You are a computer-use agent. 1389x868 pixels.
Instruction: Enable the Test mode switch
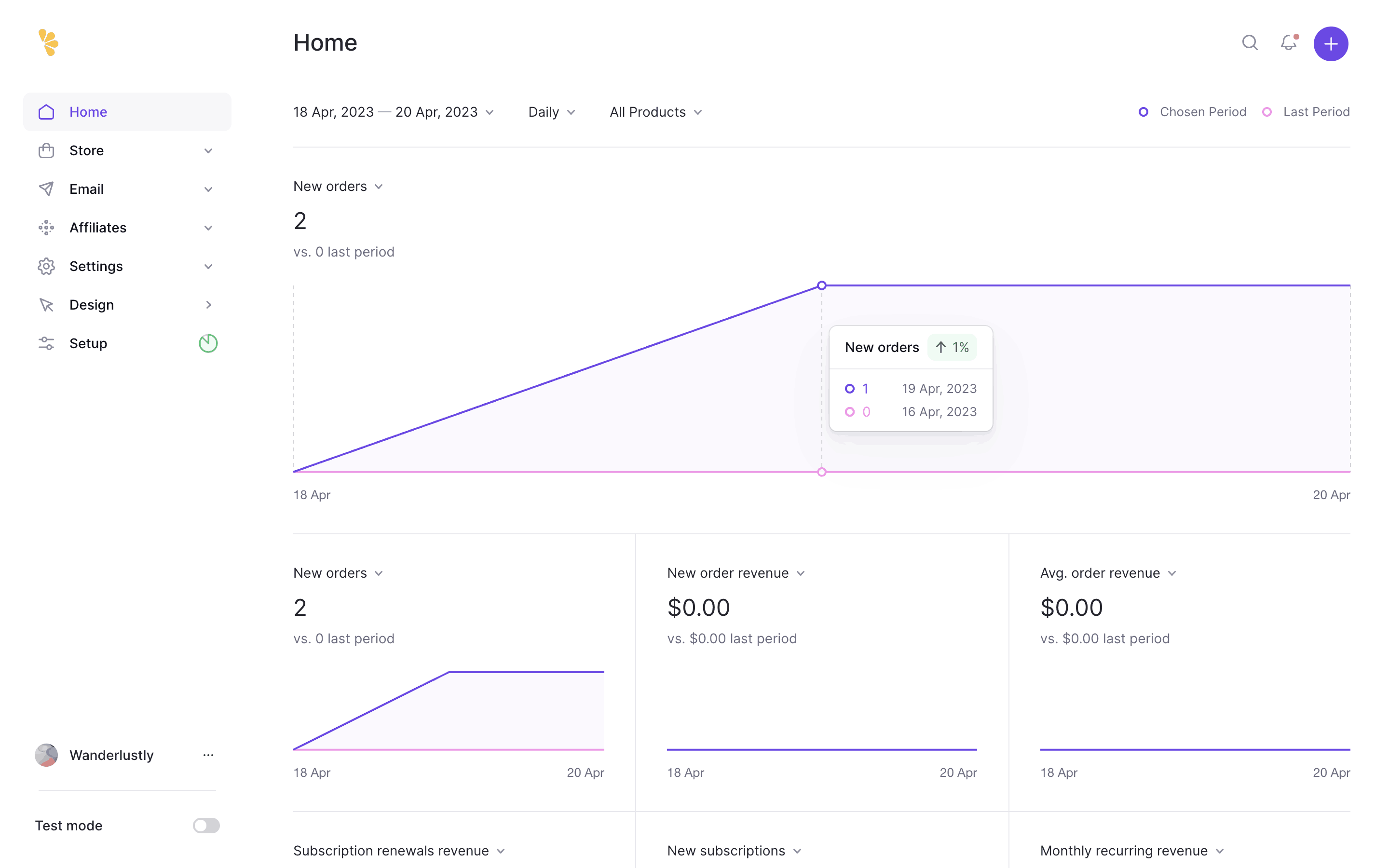coord(206,826)
